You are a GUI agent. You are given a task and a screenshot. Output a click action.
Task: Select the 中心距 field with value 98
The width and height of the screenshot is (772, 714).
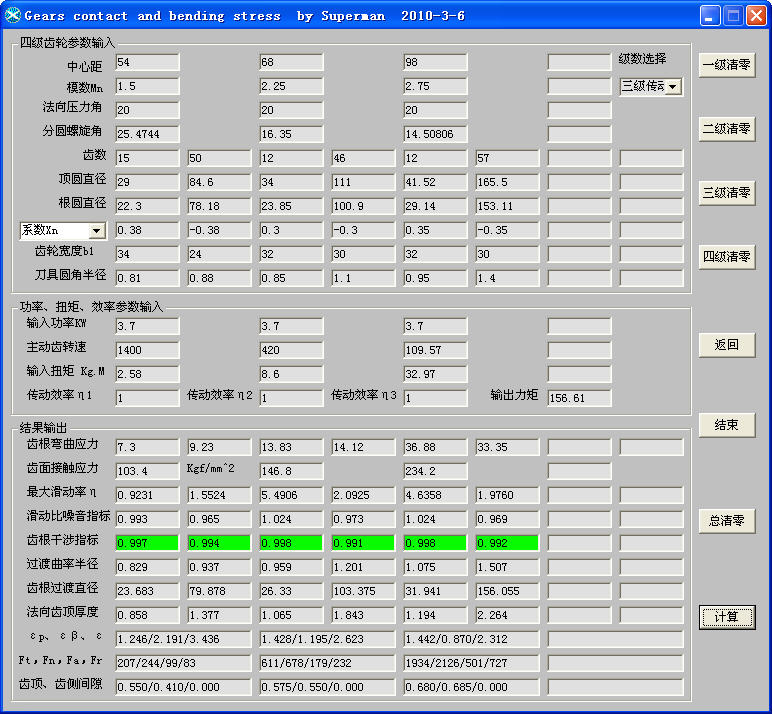tap(435, 62)
